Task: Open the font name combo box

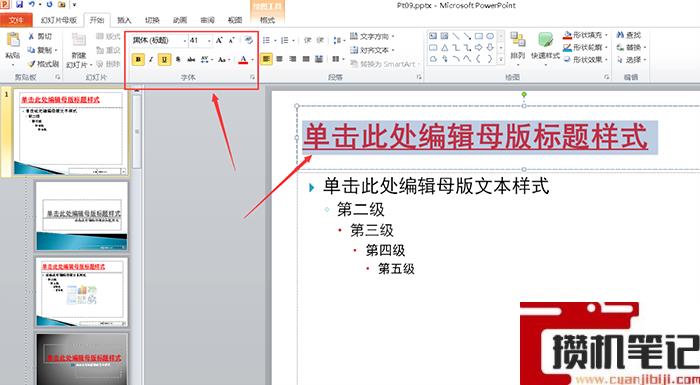Action: coord(159,41)
